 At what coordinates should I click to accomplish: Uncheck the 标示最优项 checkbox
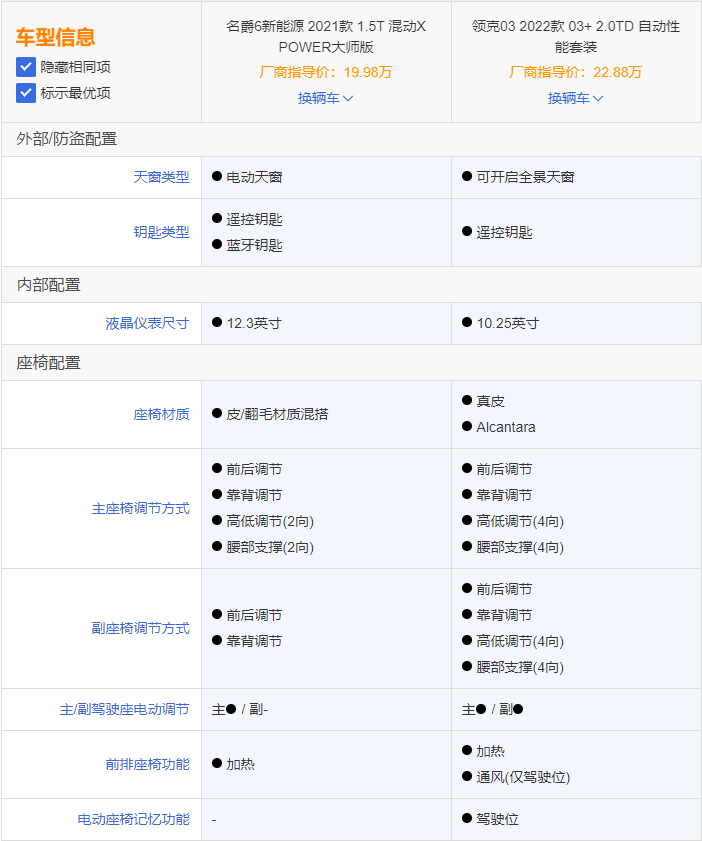coord(26,93)
